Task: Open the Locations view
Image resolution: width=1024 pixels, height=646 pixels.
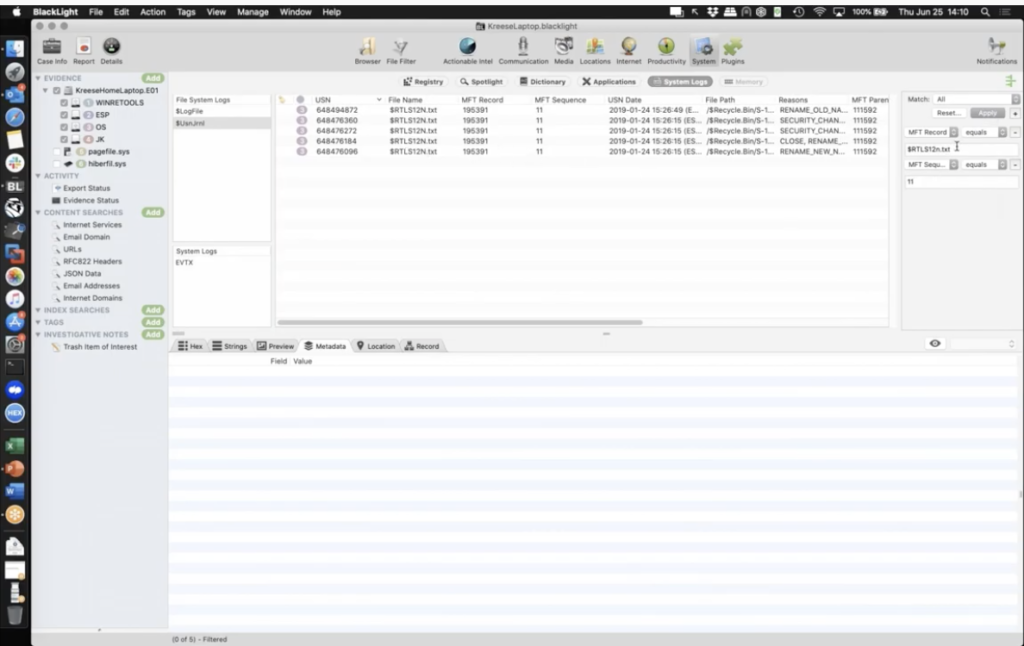Action: [595, 51]
